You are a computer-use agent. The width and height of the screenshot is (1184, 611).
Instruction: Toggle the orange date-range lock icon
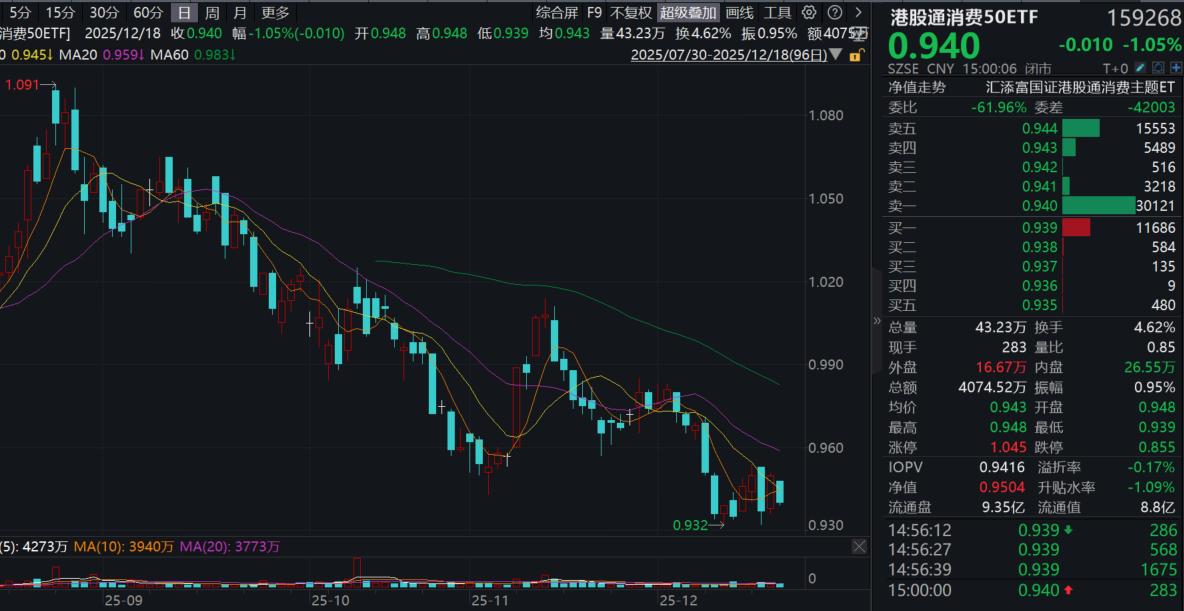tap(855, 55)
